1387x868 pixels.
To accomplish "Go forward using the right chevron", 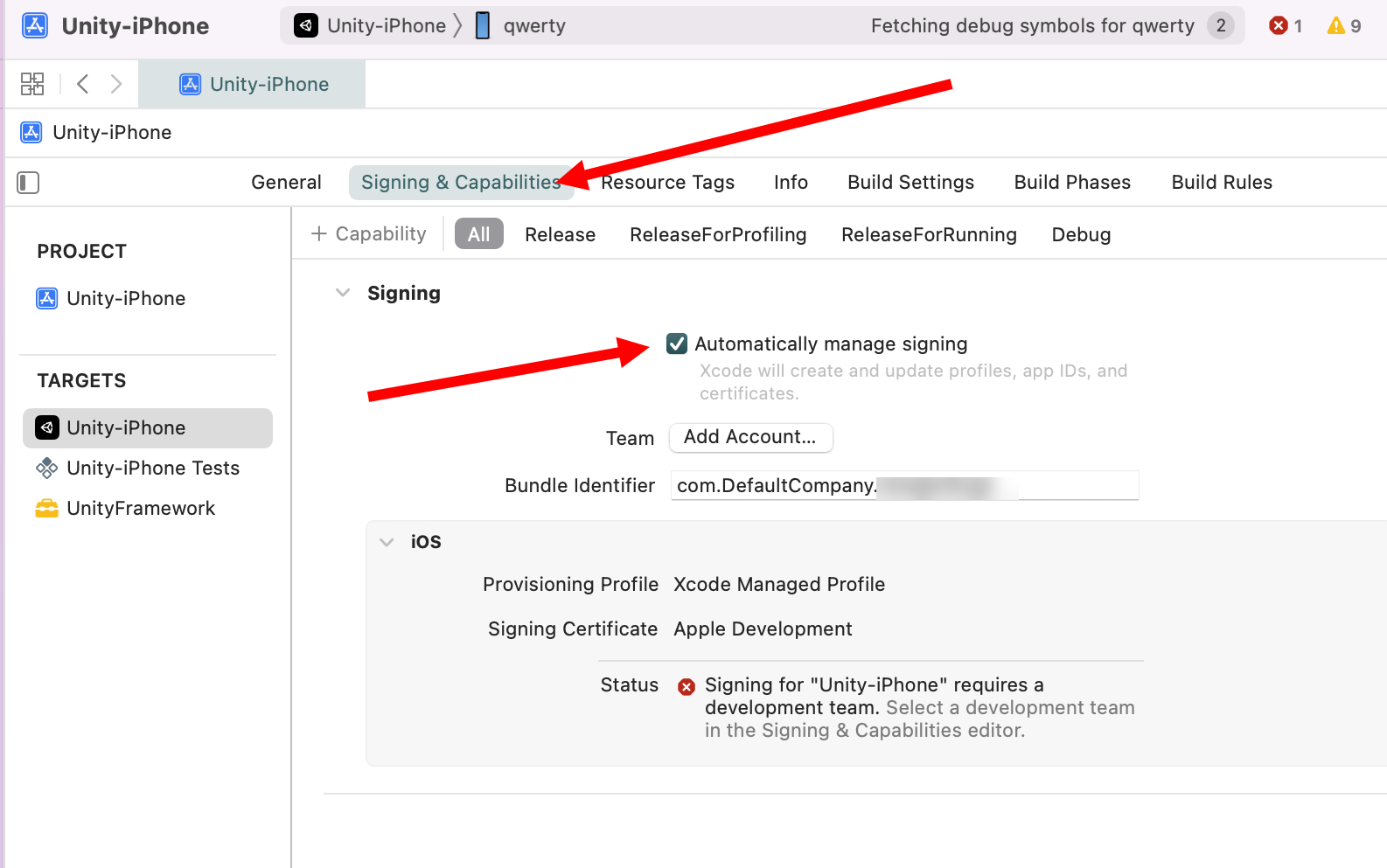I will tap(116, 84).
